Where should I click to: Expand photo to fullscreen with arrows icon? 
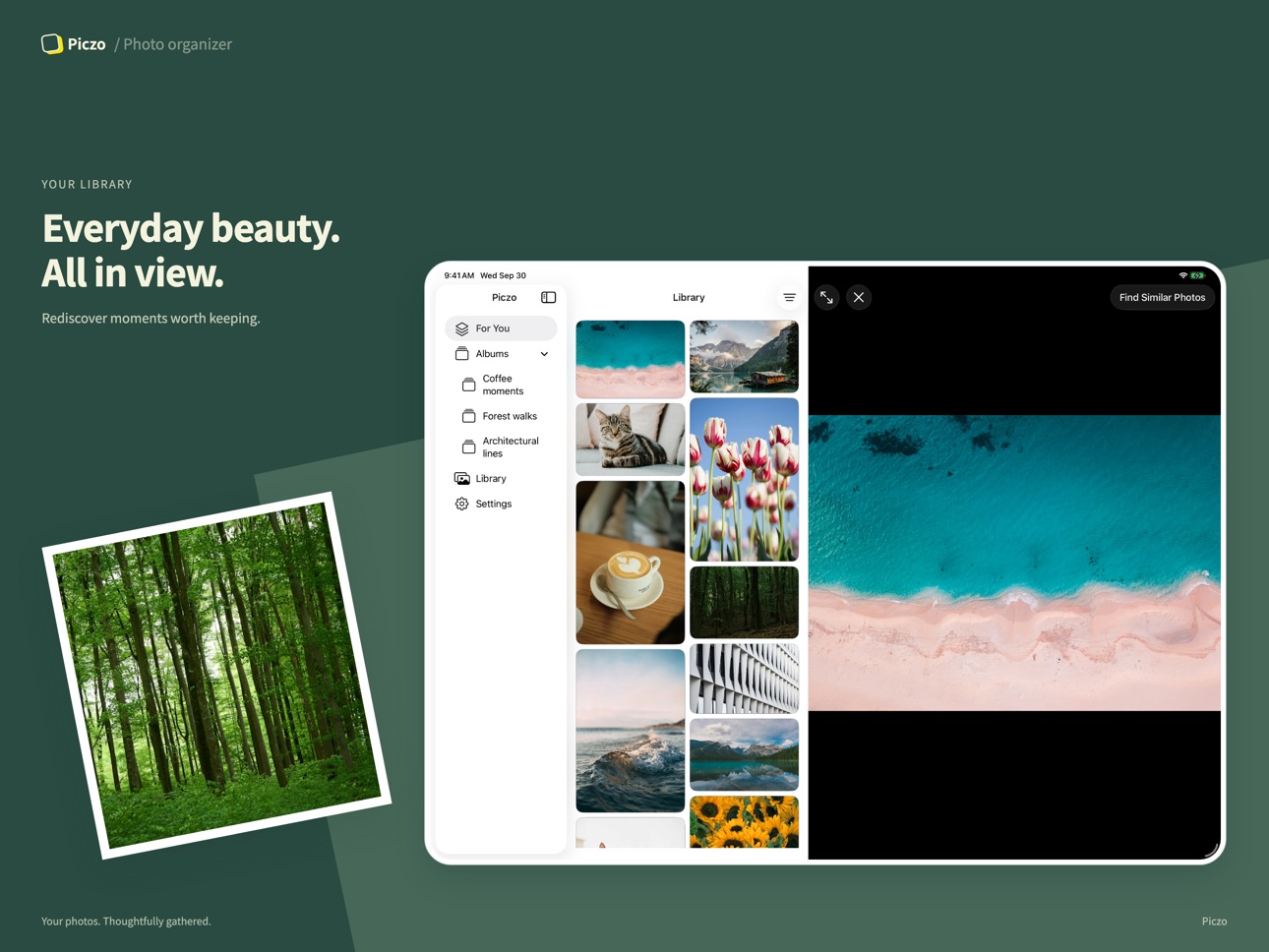[x=826, y=297]
